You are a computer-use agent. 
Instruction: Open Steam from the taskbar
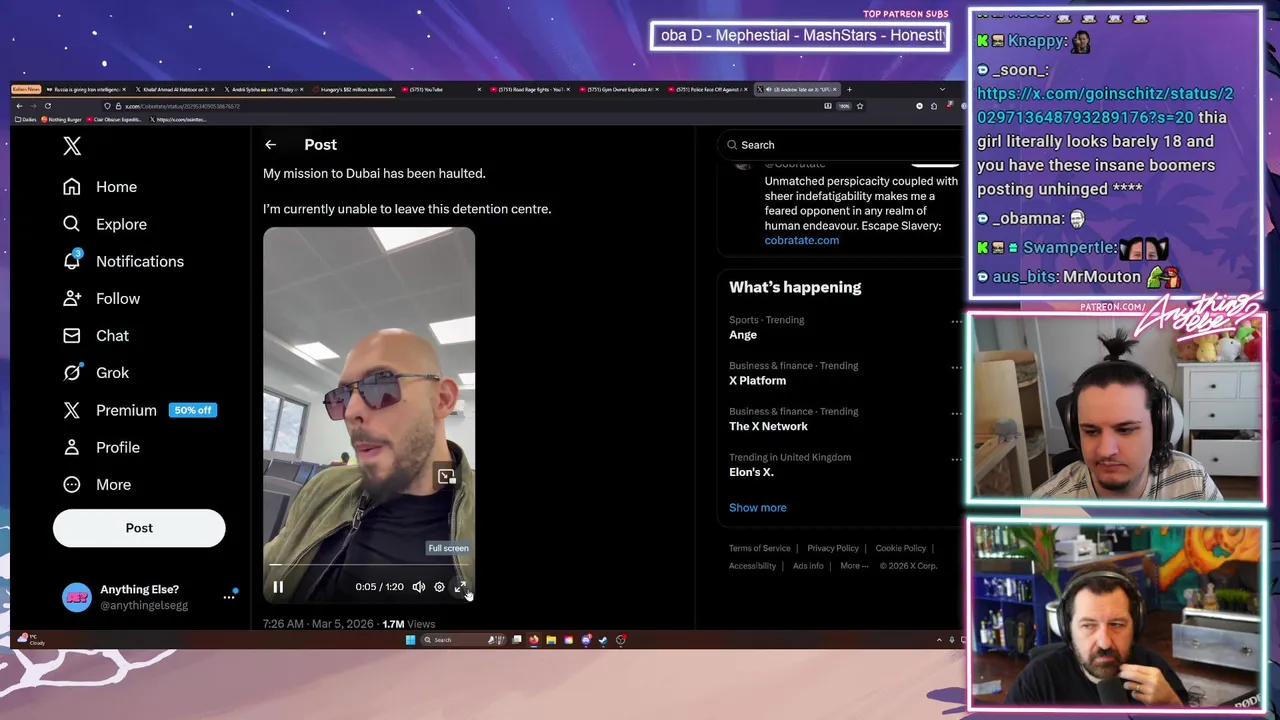coord(603,640)
